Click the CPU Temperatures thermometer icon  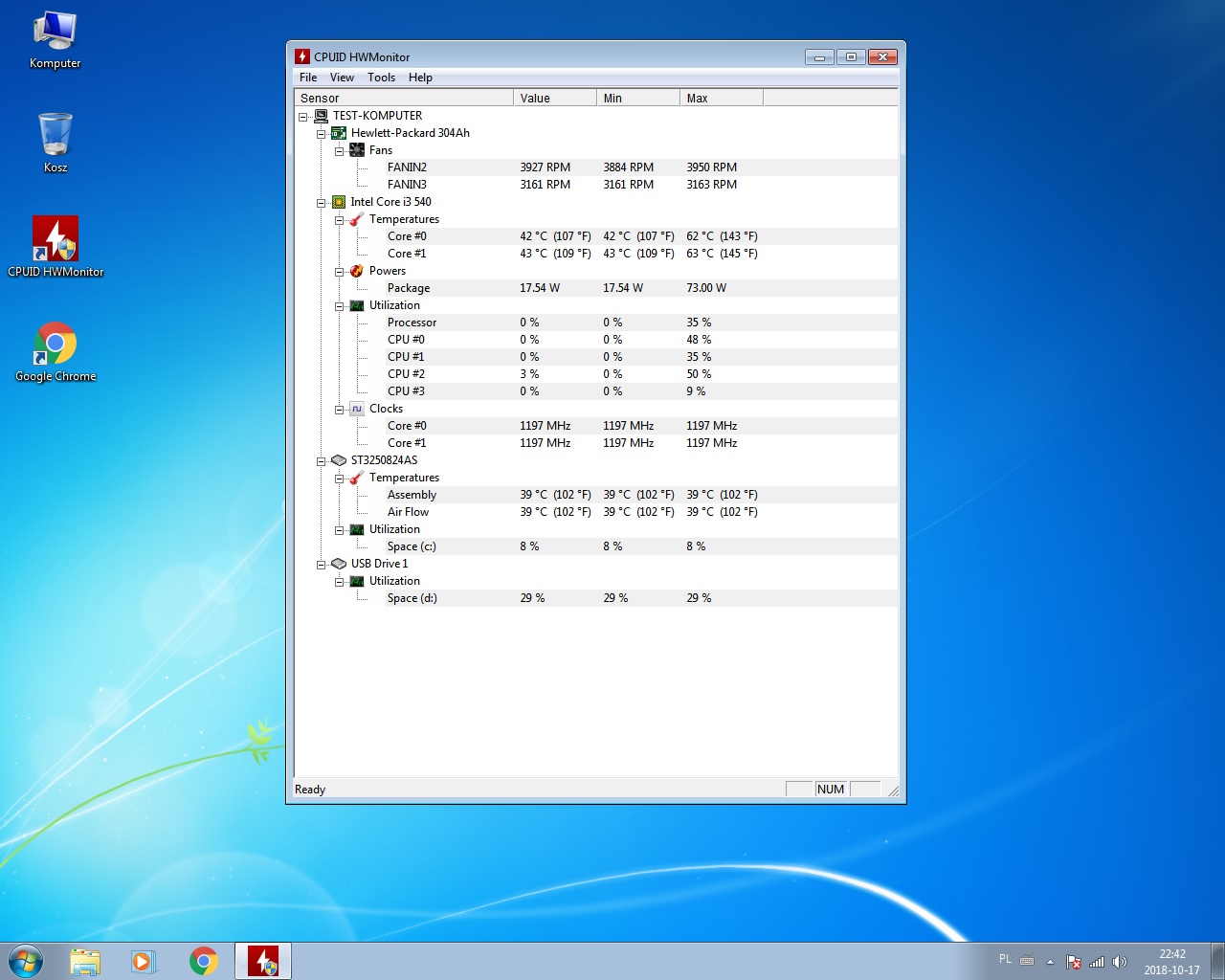(357, 219)
